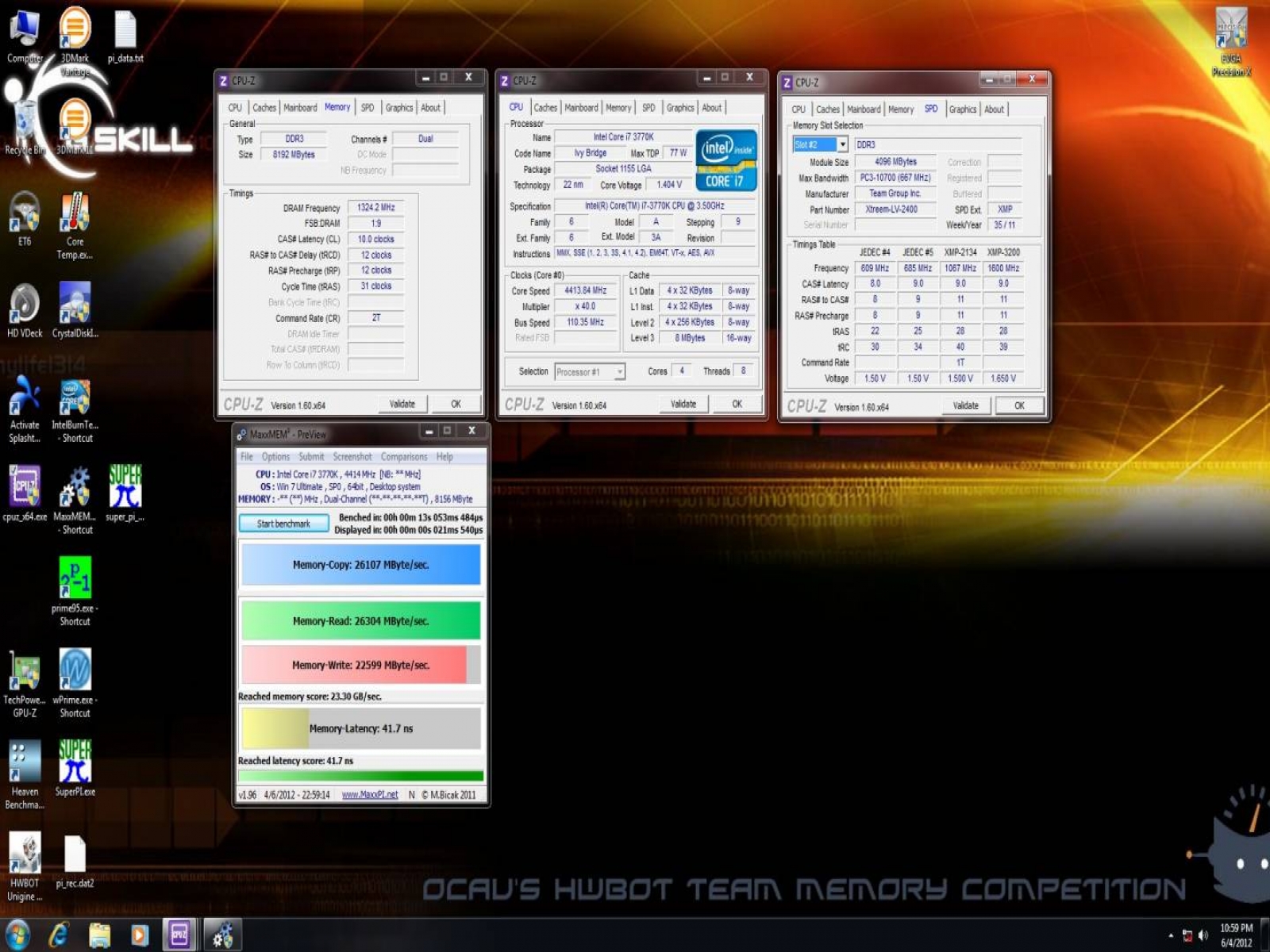Screen dimensions: 1270x952
Task: Open the pi_data.txt file icon
Action: click(x=125, y=36)
